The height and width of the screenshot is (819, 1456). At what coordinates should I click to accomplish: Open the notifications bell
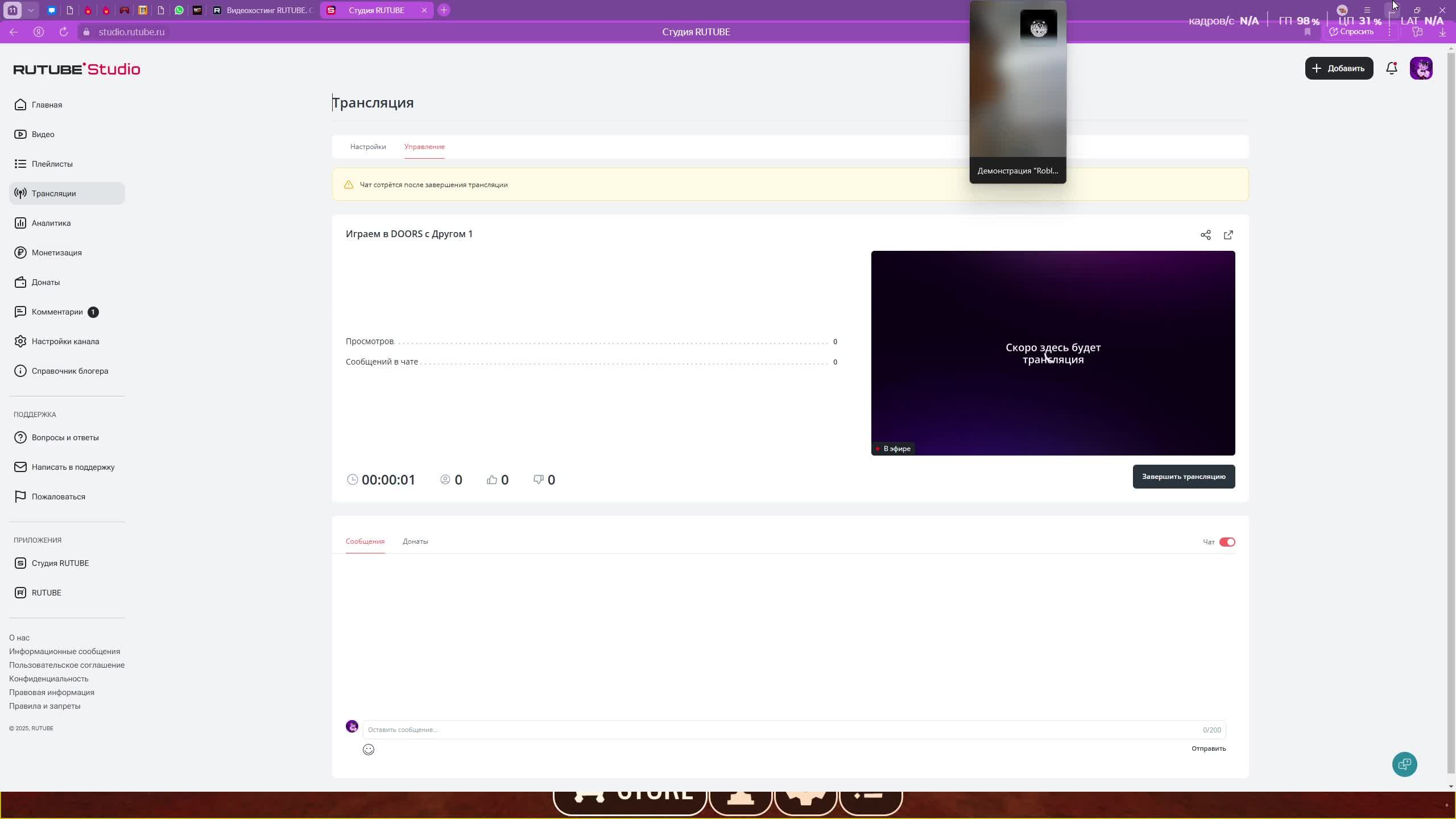click(x=1391, y=68)
